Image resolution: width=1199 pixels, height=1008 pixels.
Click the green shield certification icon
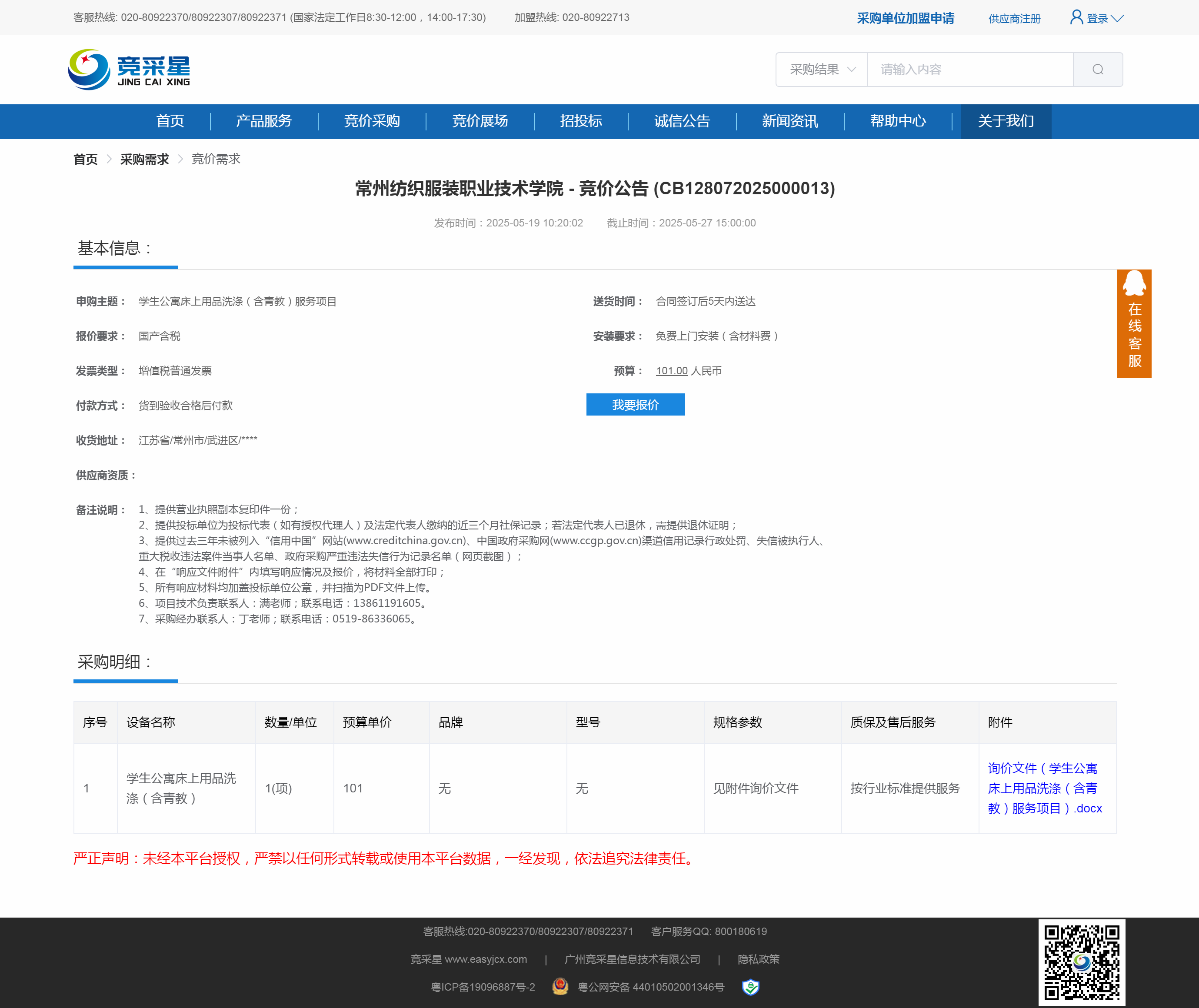tap(750, 986)
